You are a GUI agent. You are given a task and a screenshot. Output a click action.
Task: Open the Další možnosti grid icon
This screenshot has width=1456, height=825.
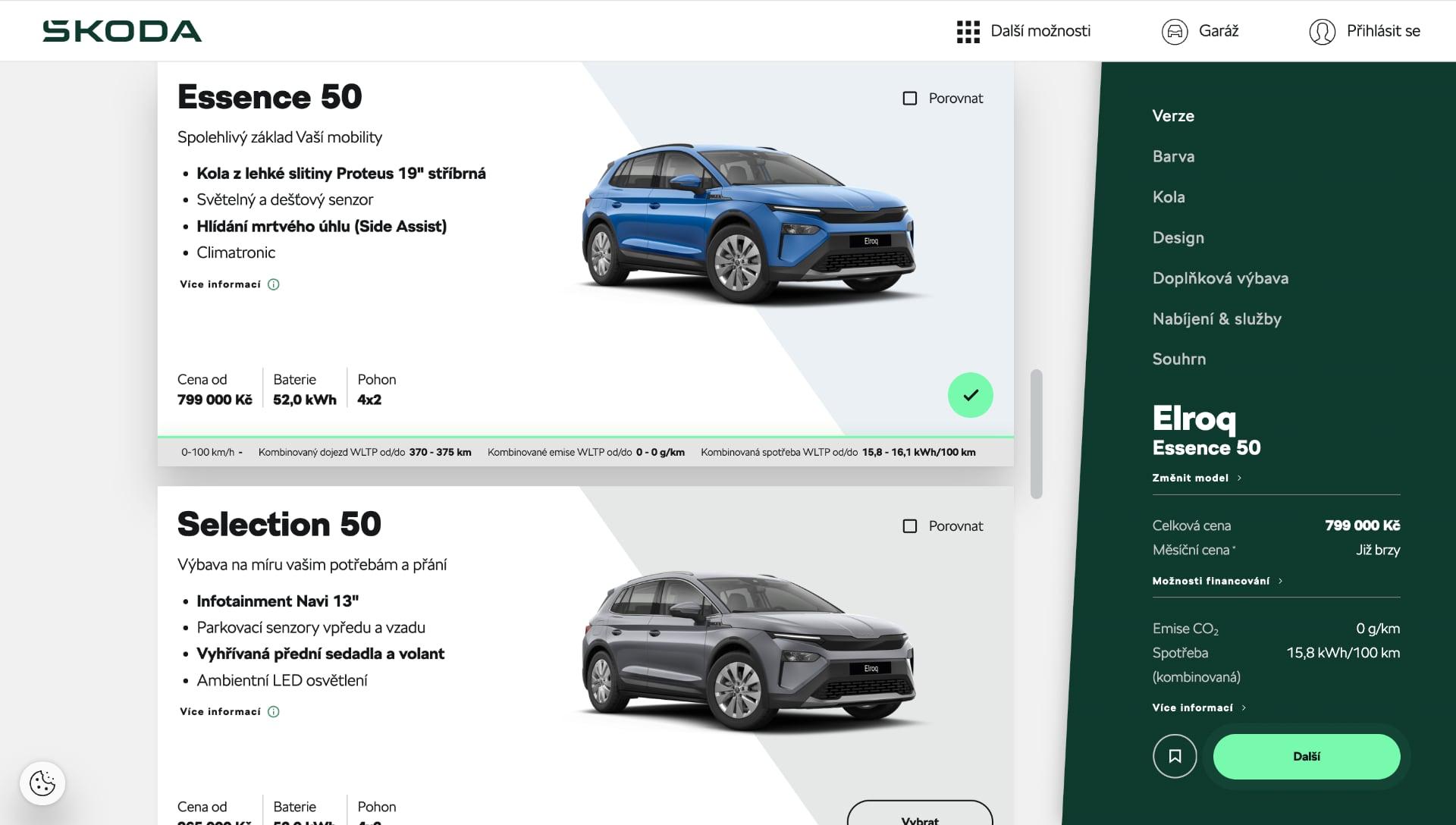pyautogui.click(x=968, y=31)
